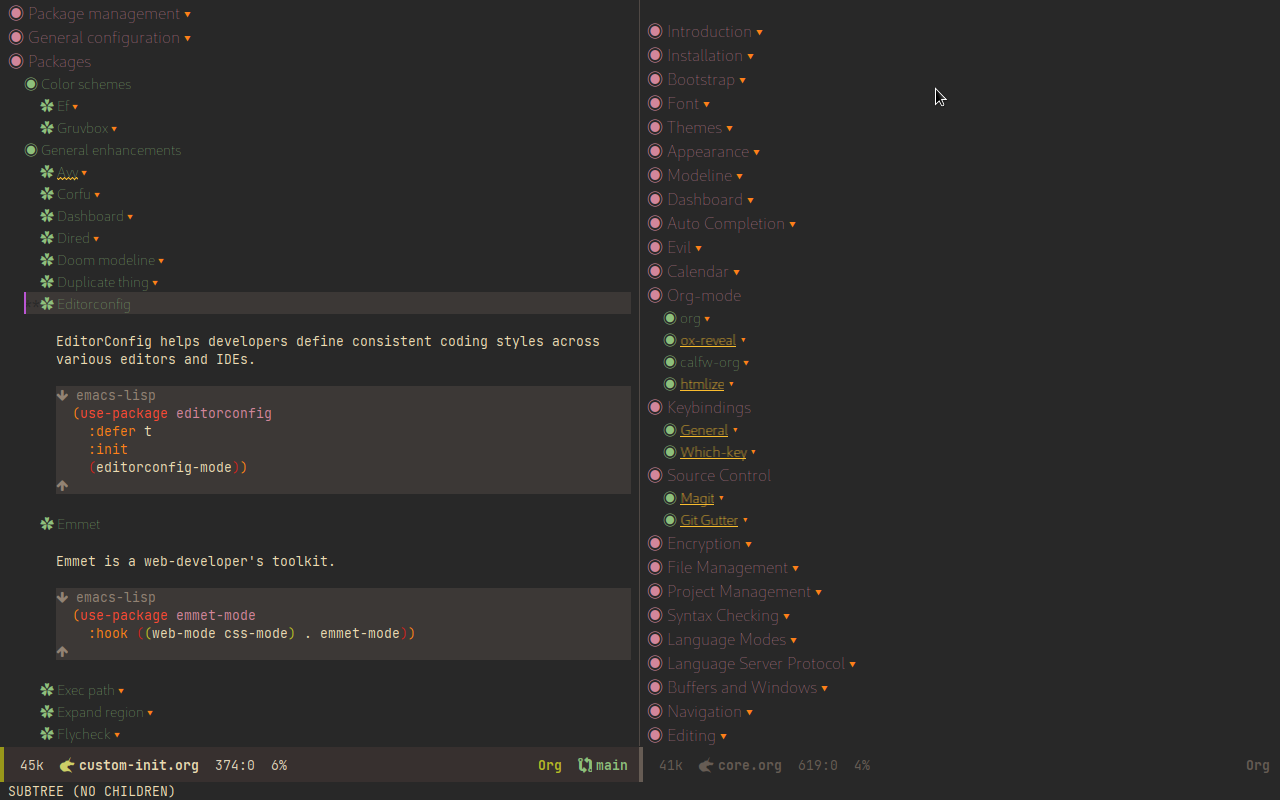Expand the Doom modeline fold arrow
Screen dimensions: 1280x800
(x=161, y=261)
